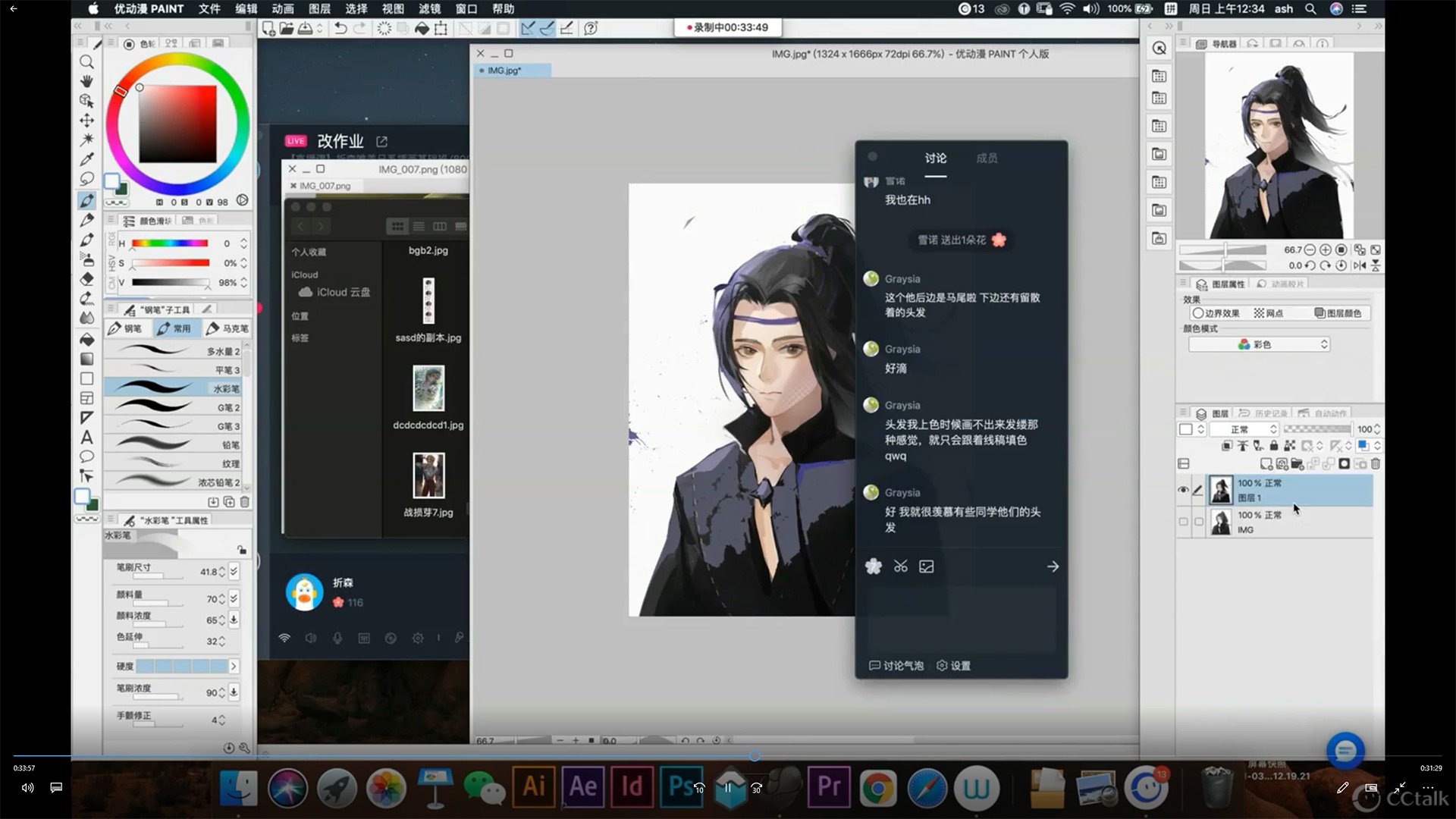The height and width of the screenshot is (819, 1456).
Task: Select the Fill bucket tool
Action: click(x=86, y=338)
